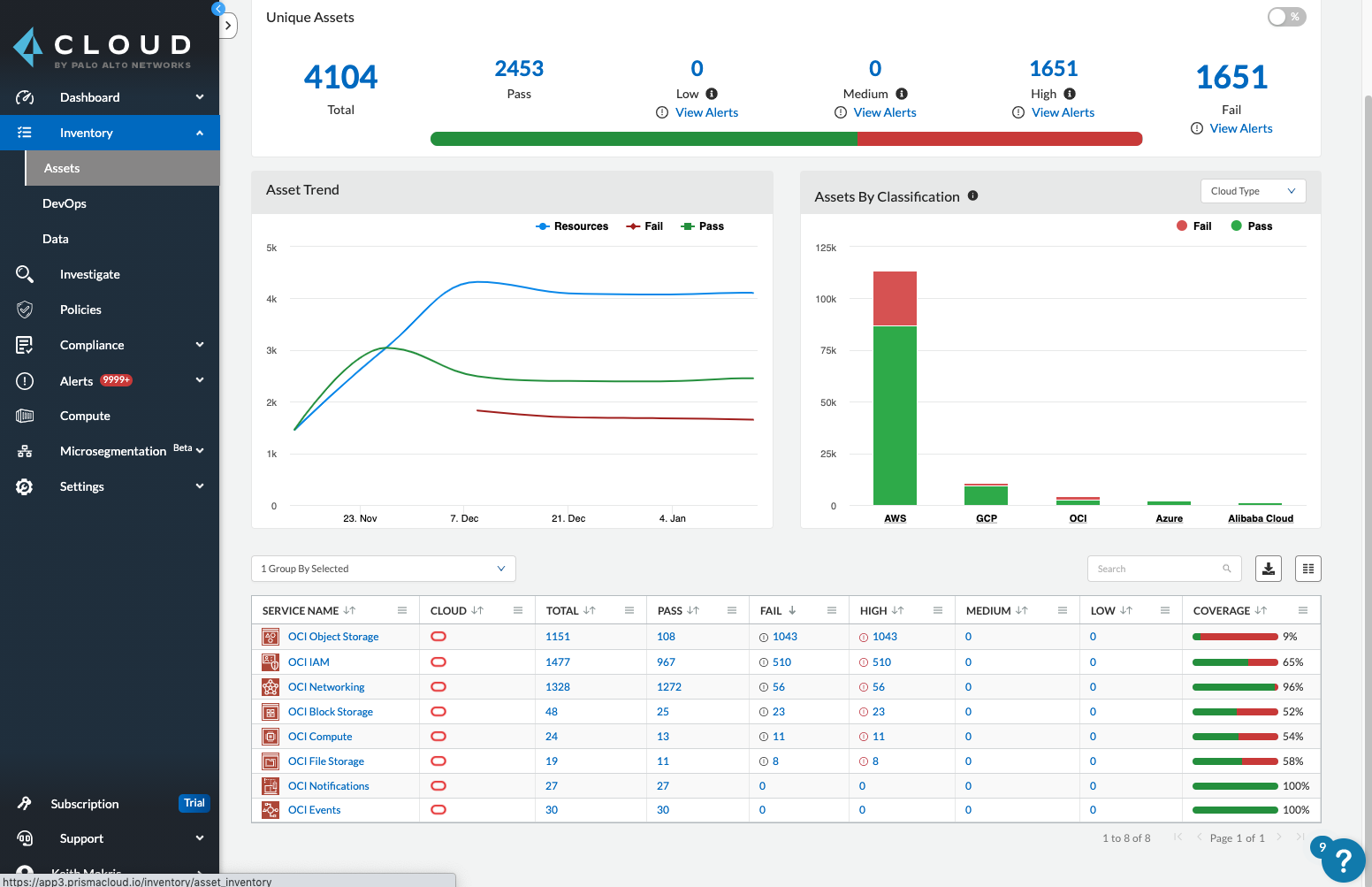Screen dimensions: 1372x887
Task: Open COVERAGE column menu icon
Action: (1303, 610)
